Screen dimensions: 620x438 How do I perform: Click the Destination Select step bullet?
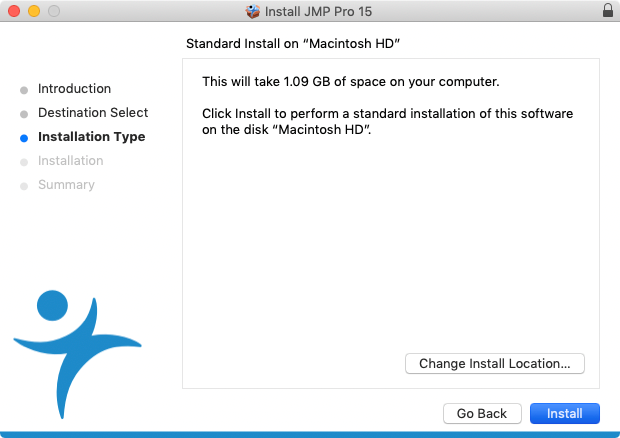tap(24, 114)
